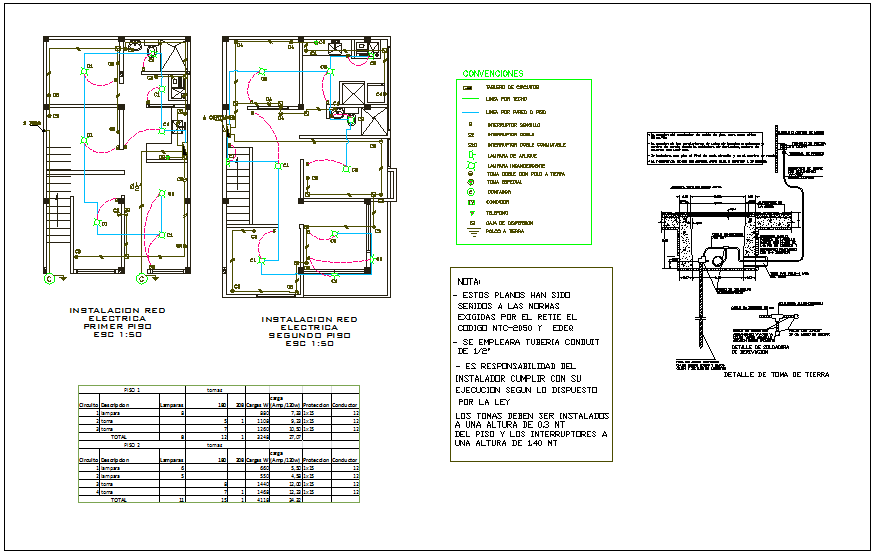Click the caja de dispersión legend symbol
This screenshot has width=873, height=553.
click(472, 223)
